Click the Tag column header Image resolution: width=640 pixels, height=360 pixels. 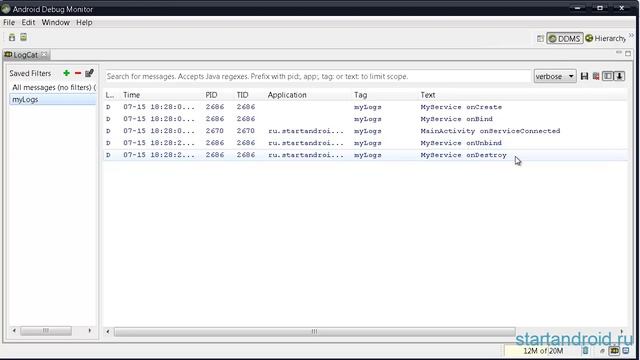click(360, 95)
